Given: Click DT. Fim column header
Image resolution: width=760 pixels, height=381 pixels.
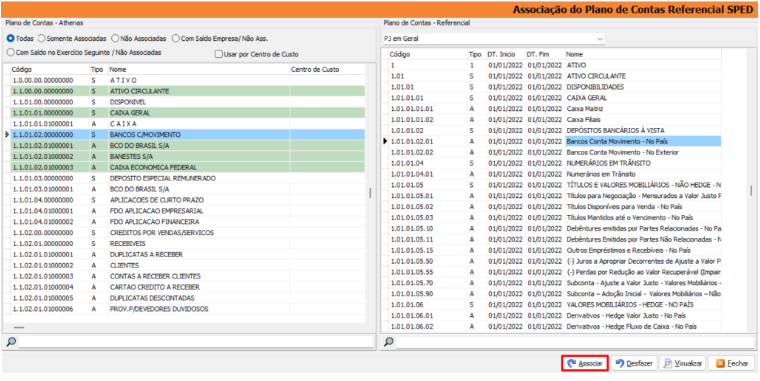Looking at the screenshot, I should 545,54.
